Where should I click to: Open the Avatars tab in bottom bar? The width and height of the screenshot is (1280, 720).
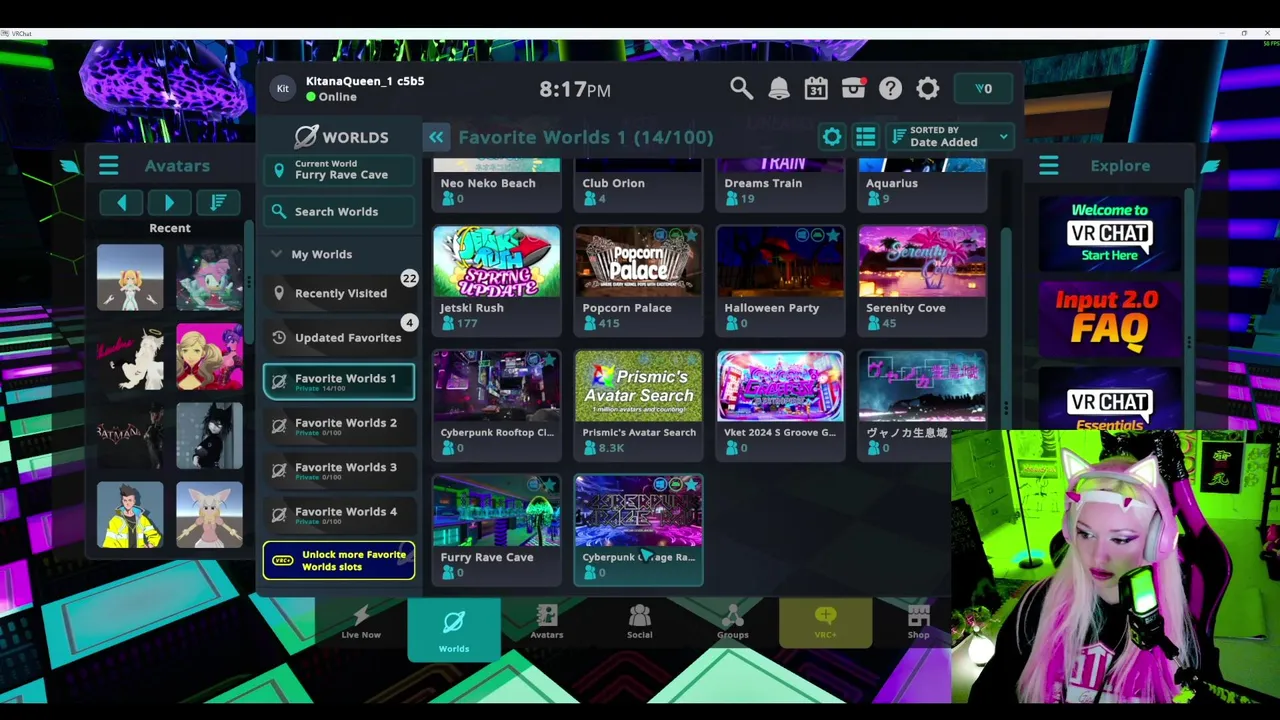click(546, 622)
